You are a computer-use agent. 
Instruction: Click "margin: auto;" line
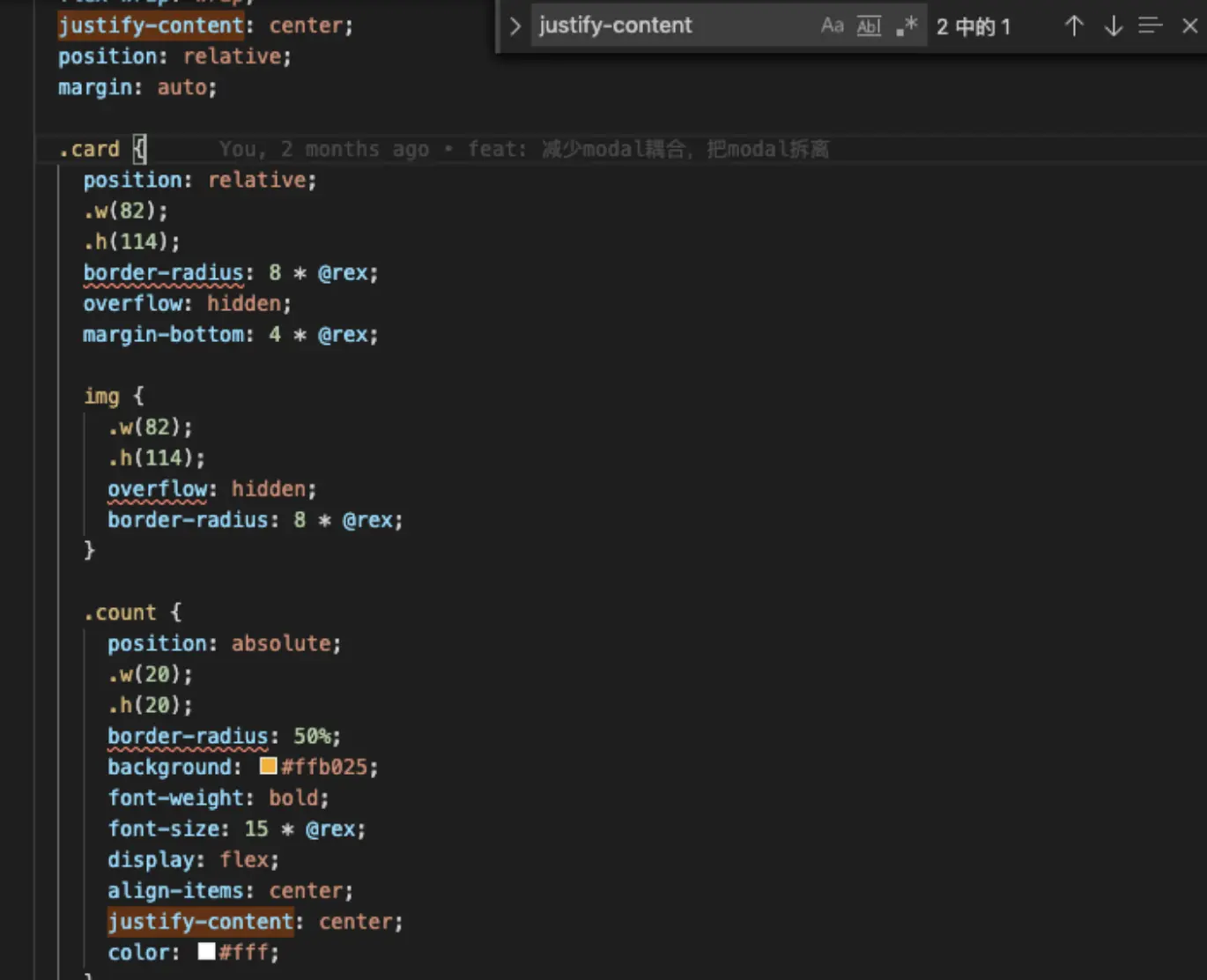tap(137, 87)
